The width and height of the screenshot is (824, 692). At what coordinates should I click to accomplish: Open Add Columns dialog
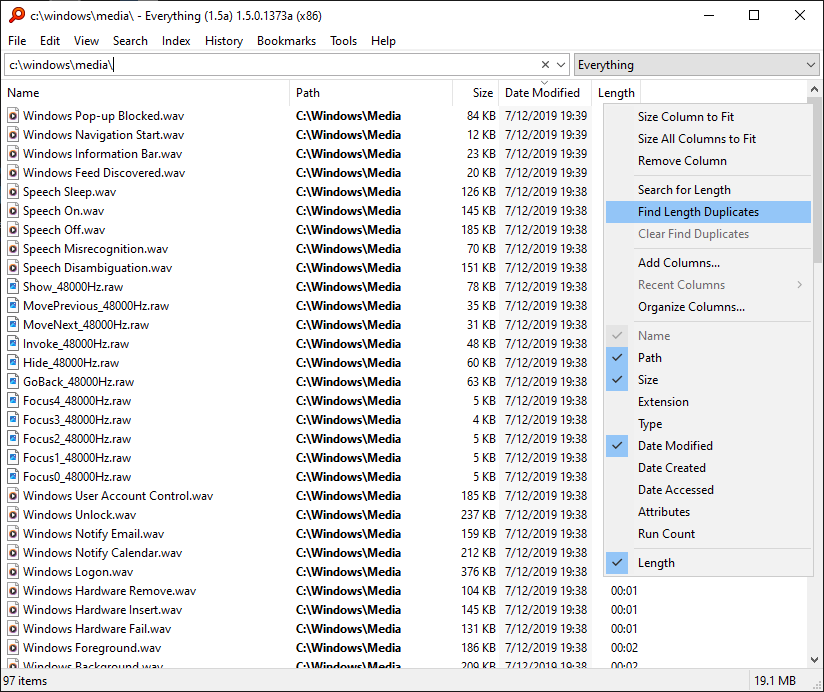tap(708, 263)
